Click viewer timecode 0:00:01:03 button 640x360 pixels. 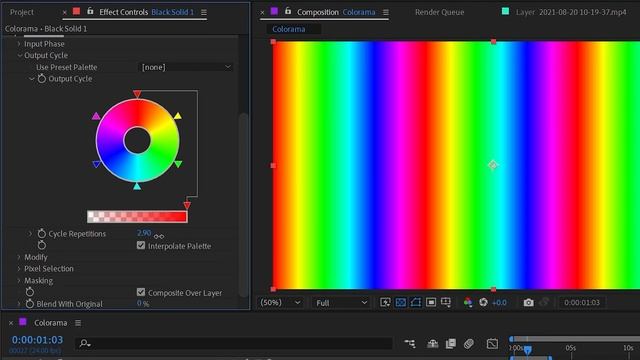pos(582,302)
